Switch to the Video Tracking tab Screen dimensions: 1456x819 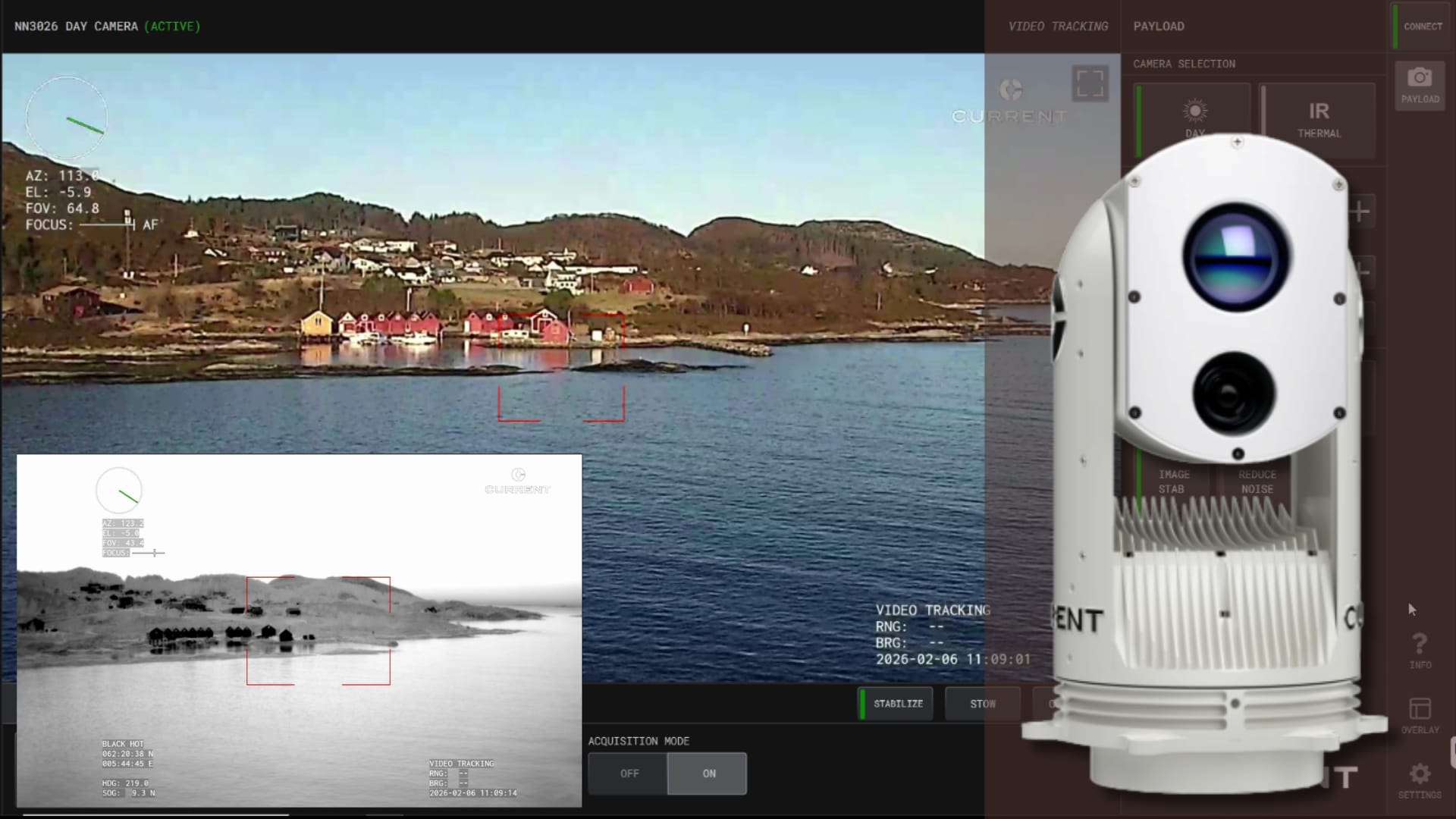(1057, 27)
